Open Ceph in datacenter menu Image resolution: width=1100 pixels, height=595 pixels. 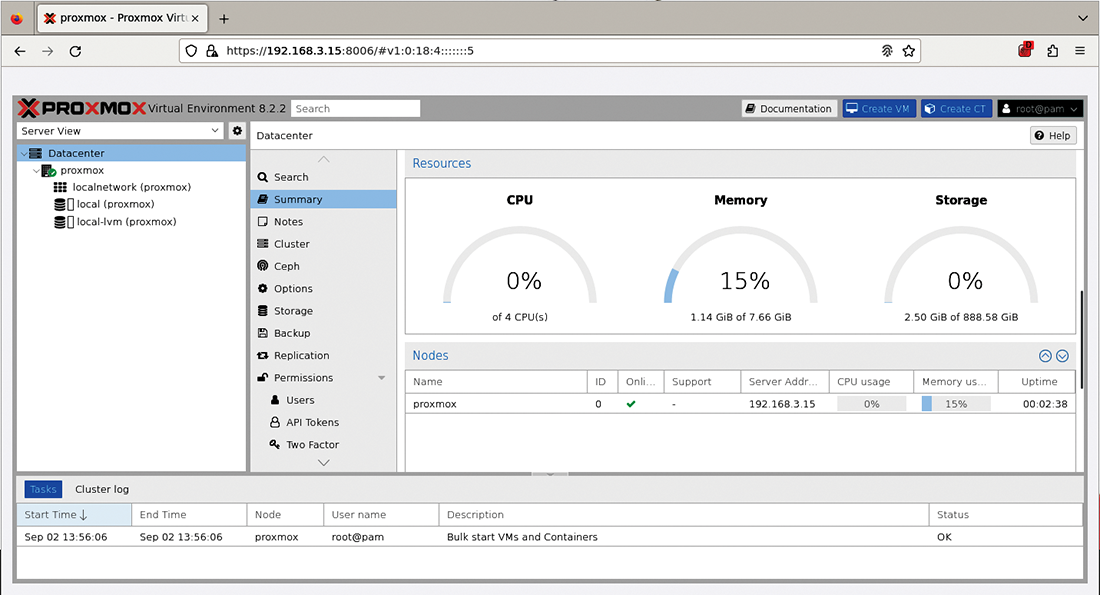coord(323,267)
